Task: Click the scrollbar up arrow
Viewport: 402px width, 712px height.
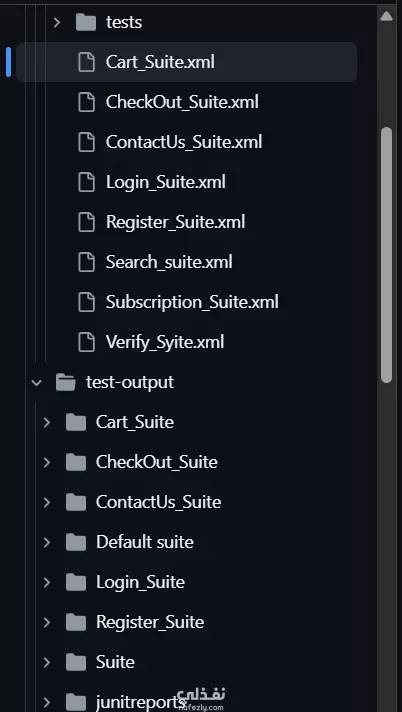Action: tap(386, 17)
